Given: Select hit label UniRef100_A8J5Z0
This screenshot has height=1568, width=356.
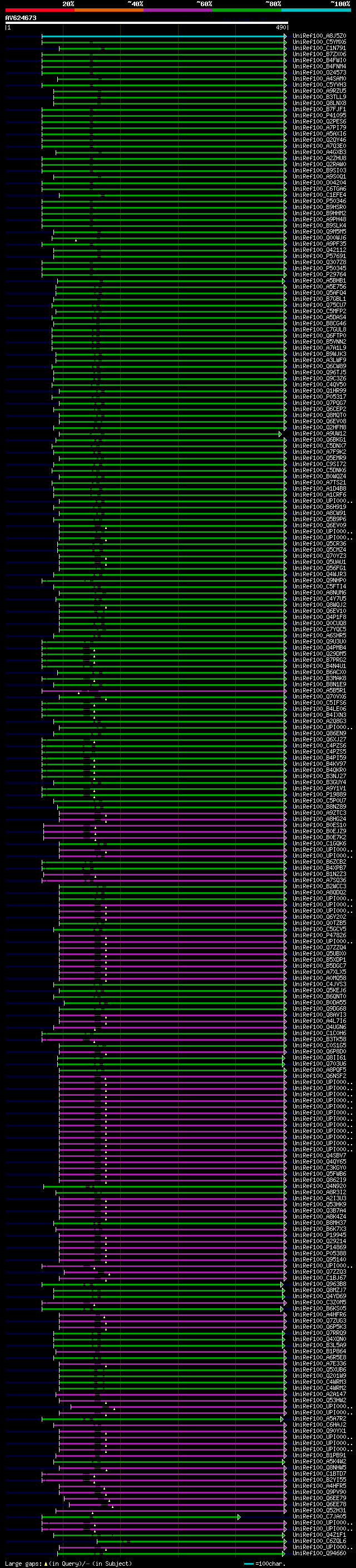Looking at the screenshot, I should tap(319, 36).
